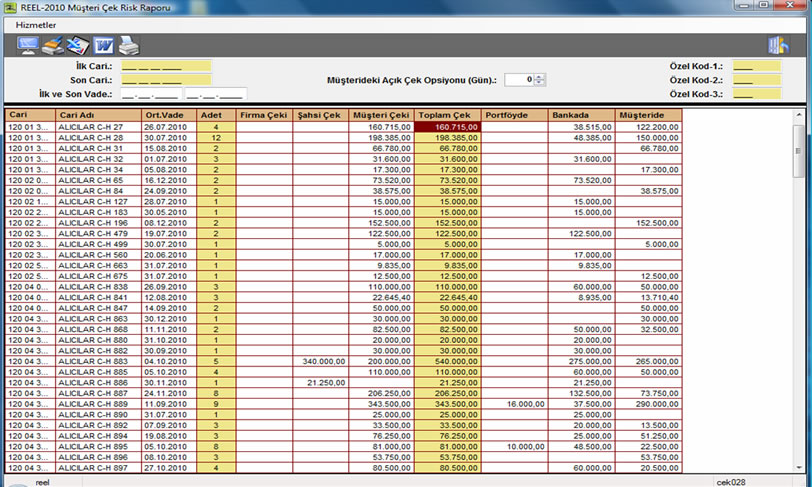Click the 122.500,00 Bankada value

tap(590, 234)
